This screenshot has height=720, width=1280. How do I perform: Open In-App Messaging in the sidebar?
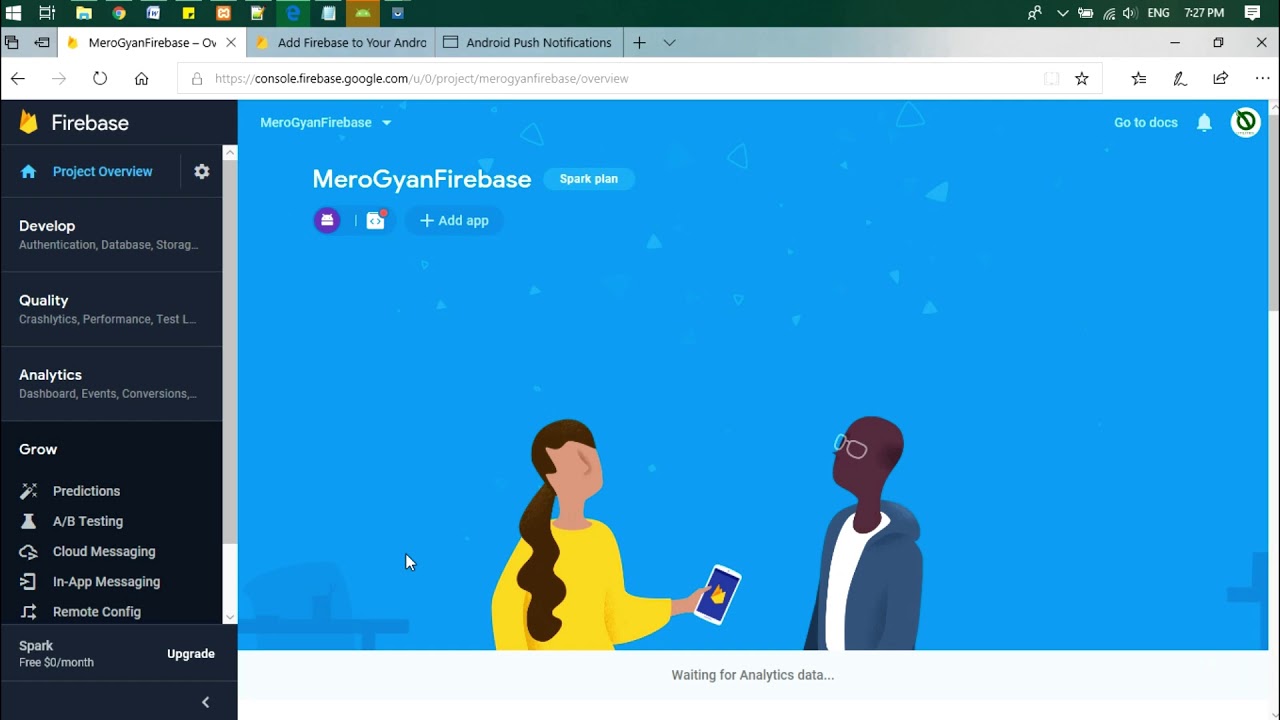coord(106,581)
